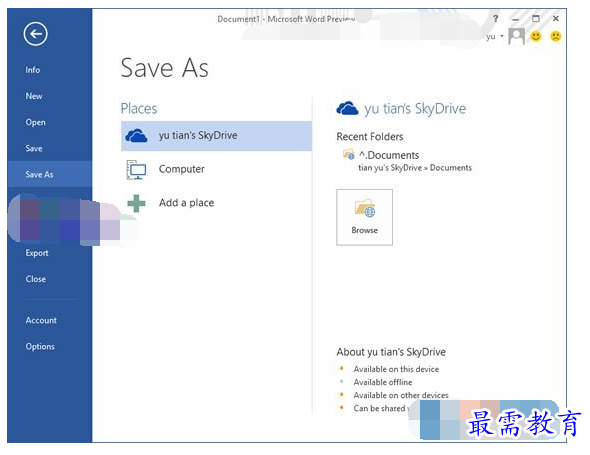Click the SkyDrive cloud icon in Places

pyautogui.click(x=136, y=135)
